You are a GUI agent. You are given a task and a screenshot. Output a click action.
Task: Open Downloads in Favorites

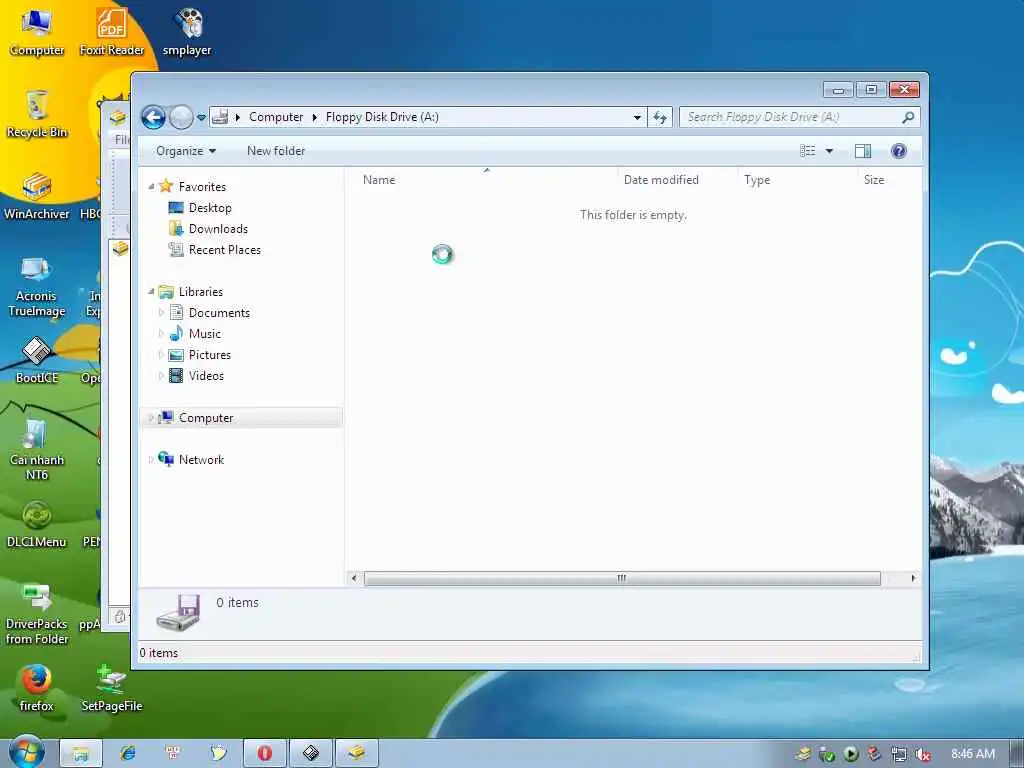(218, 229)
